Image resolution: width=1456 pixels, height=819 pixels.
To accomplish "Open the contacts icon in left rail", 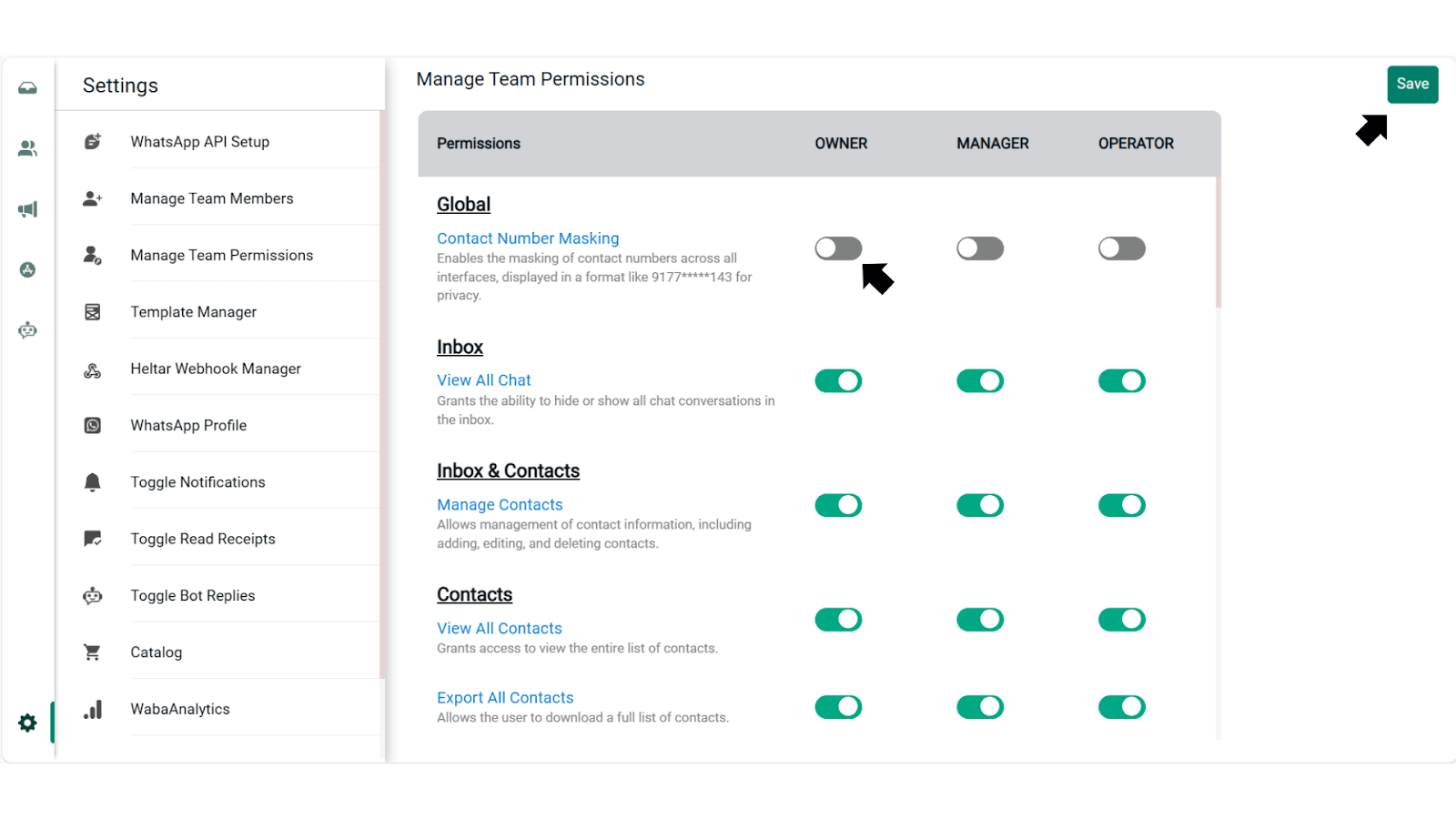I will pos(27,148).
